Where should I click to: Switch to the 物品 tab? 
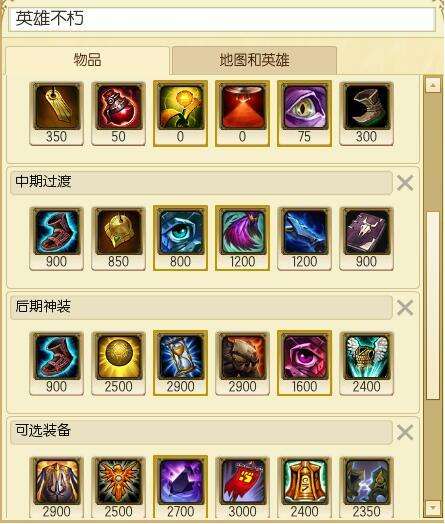pos(88,60)
